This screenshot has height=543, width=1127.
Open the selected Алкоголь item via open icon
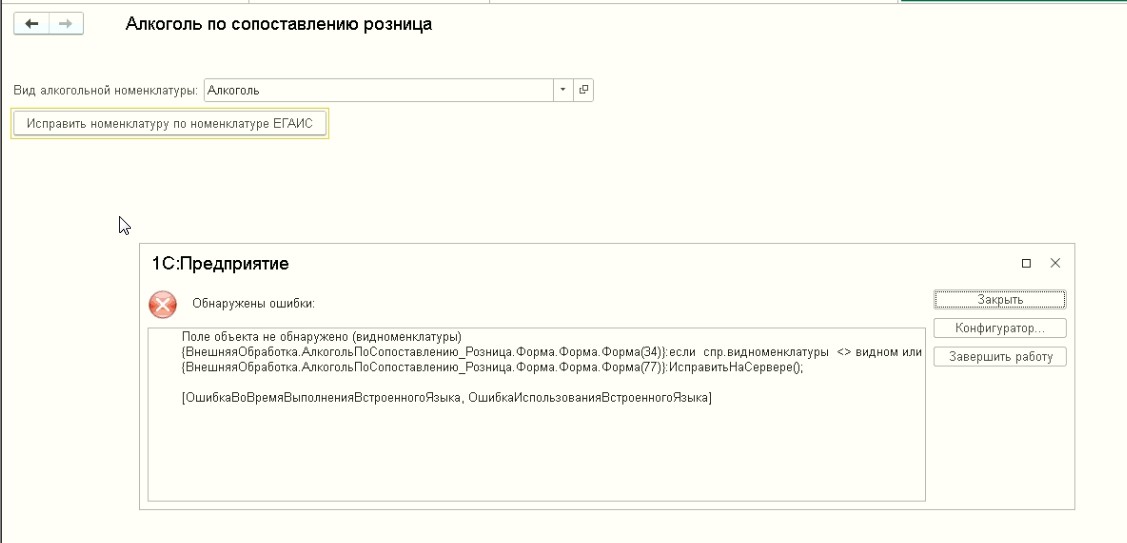(x=584, y=90)
